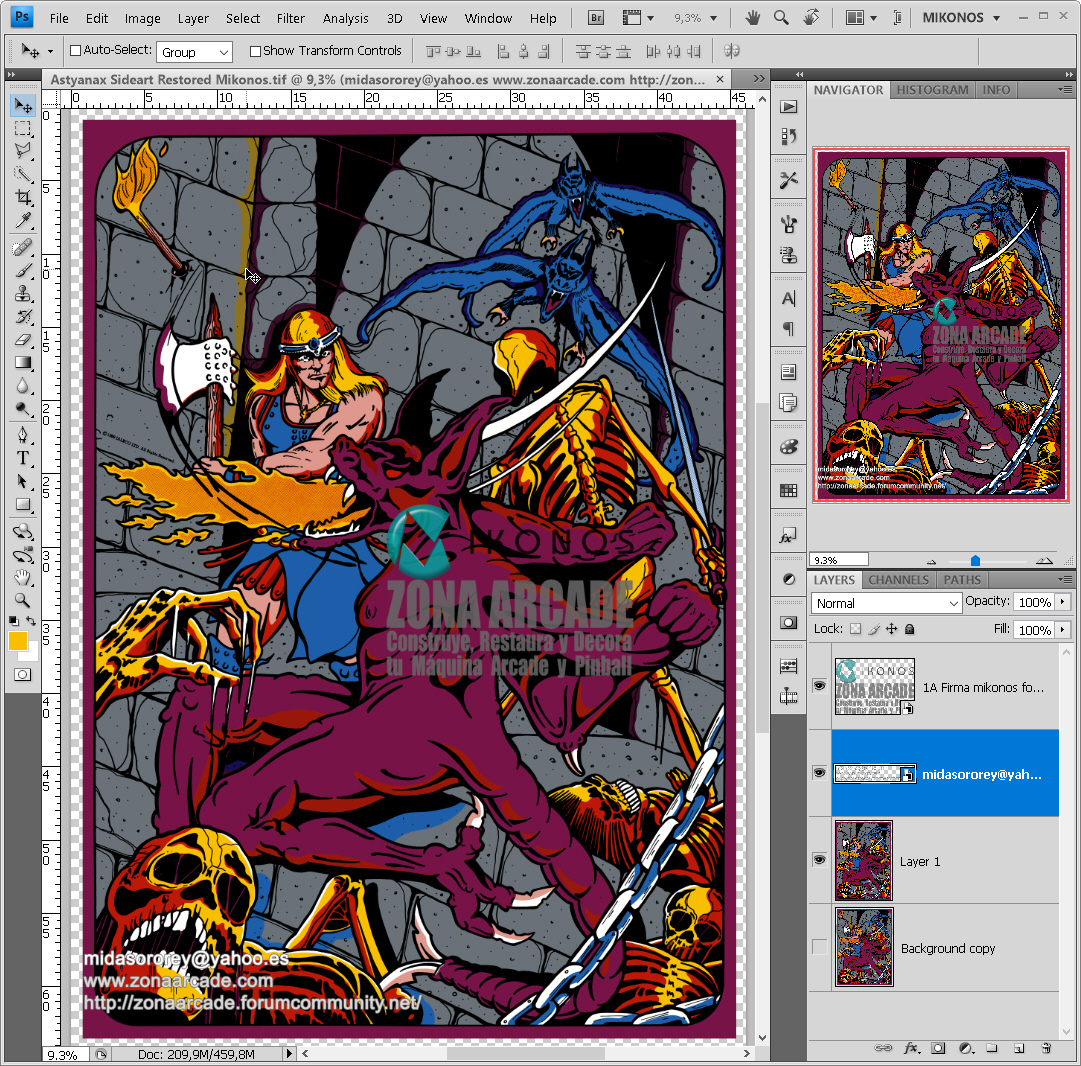This screenshot has height=1066, width=1081.
Task: Switch to the Channels tab
Action: point(898,580)
